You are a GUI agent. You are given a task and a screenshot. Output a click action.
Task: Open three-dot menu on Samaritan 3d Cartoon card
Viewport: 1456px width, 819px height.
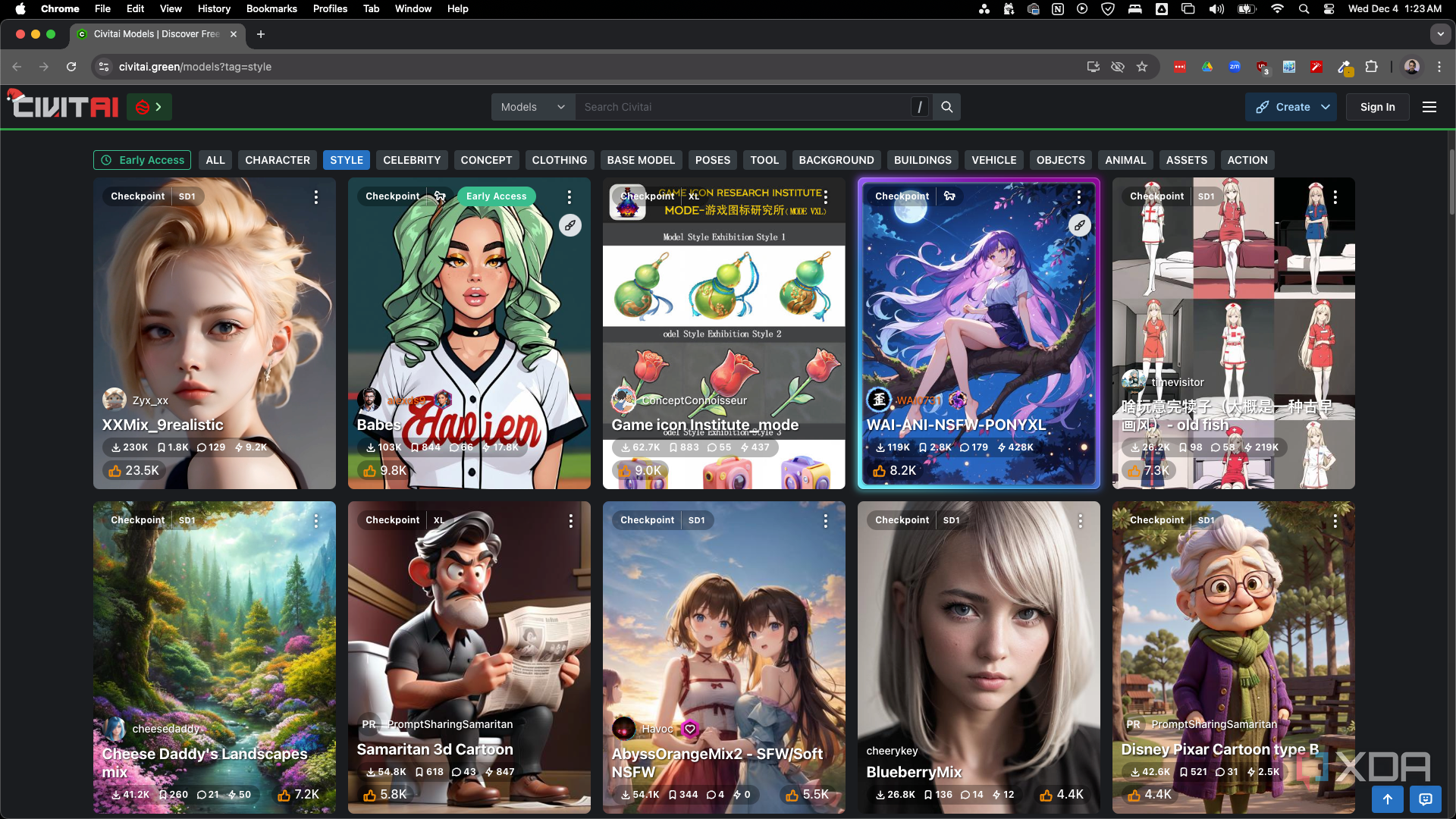[x=571, y=521]
